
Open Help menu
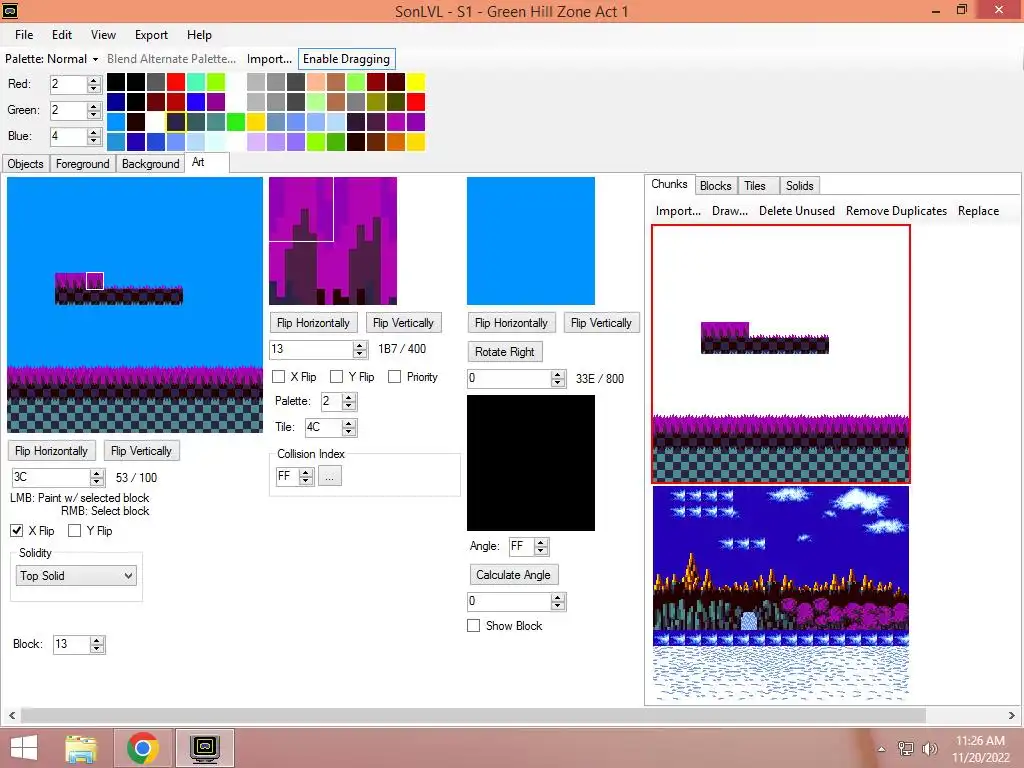(x=199, y=35)
